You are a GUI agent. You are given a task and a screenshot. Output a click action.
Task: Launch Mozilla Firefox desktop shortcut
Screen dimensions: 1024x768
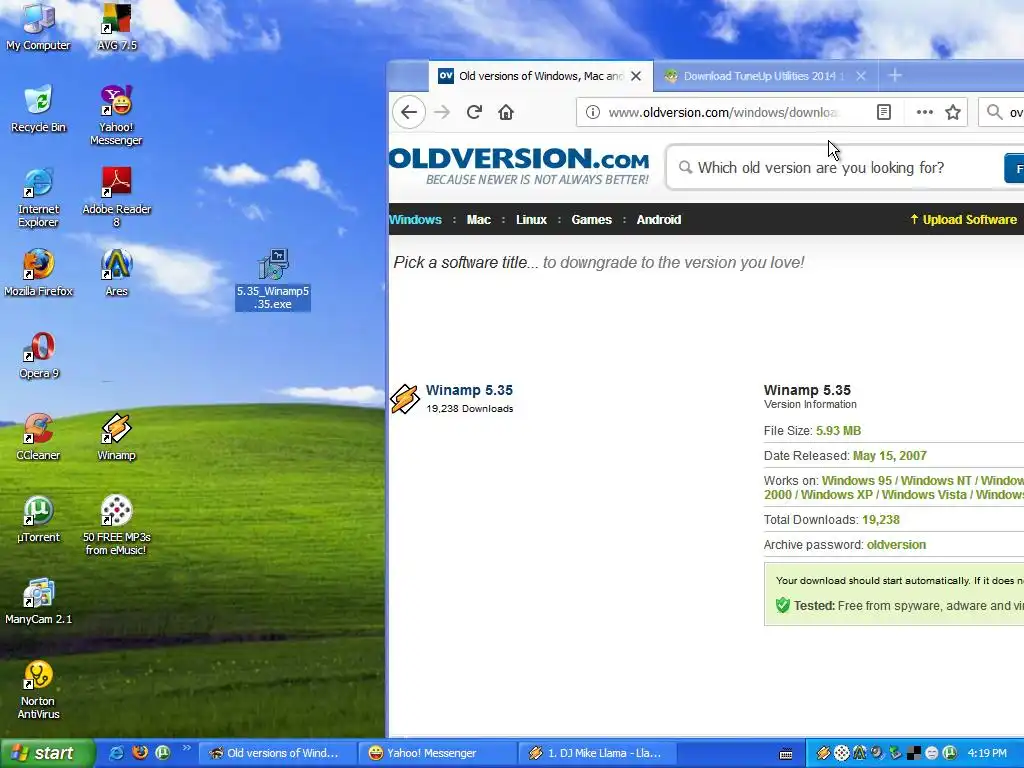click(38, 273)
